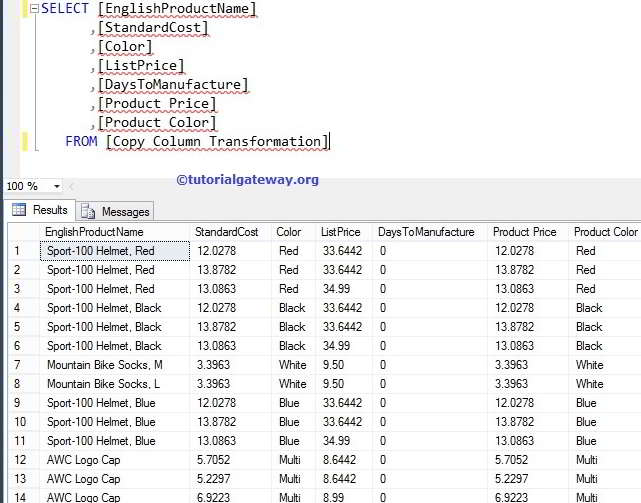Click [Copy Column Transformation] table name in query
This screenshot has width=641, height=503.
click(x=217, y=141)
